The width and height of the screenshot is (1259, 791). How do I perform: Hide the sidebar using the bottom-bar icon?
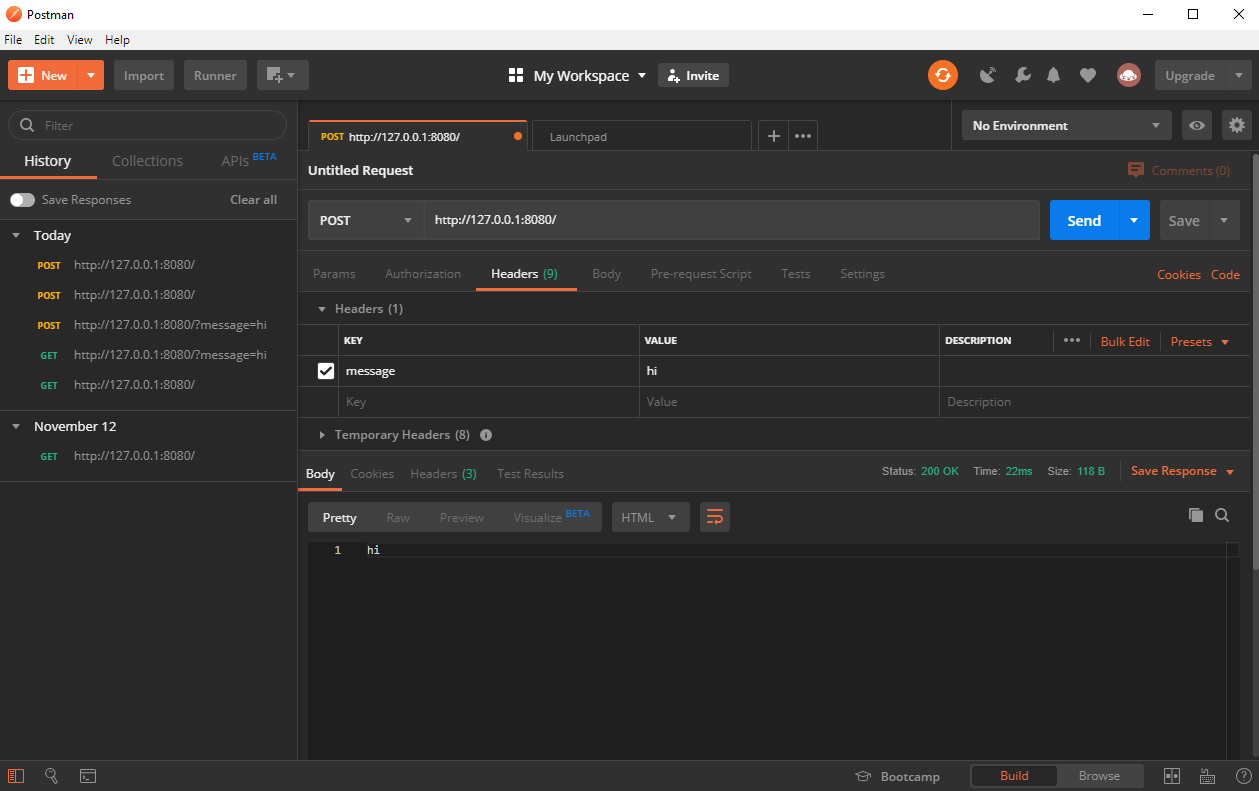tap(16, 775)
